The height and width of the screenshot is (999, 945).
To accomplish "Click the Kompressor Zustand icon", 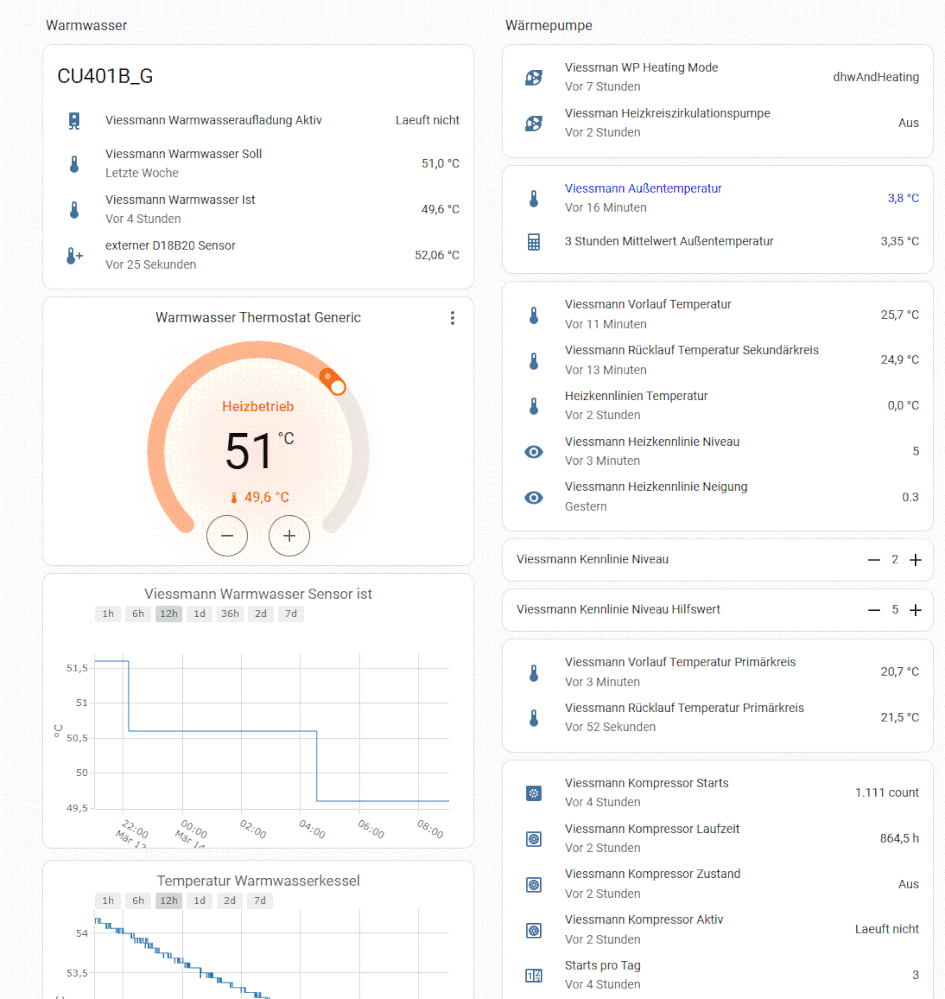I will coord(534,885).
